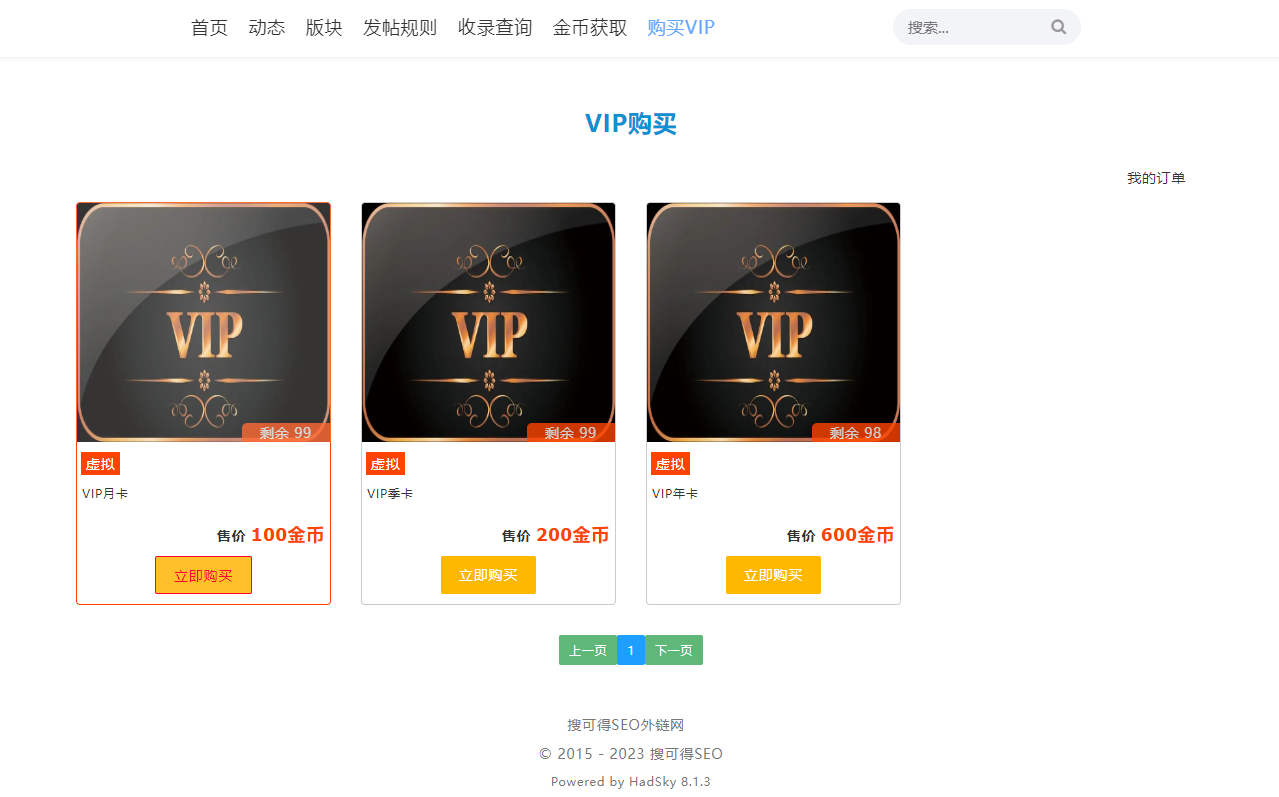Open 发帖规则 page
This screenshot has width=1279, height=797.
pos(400,28)
